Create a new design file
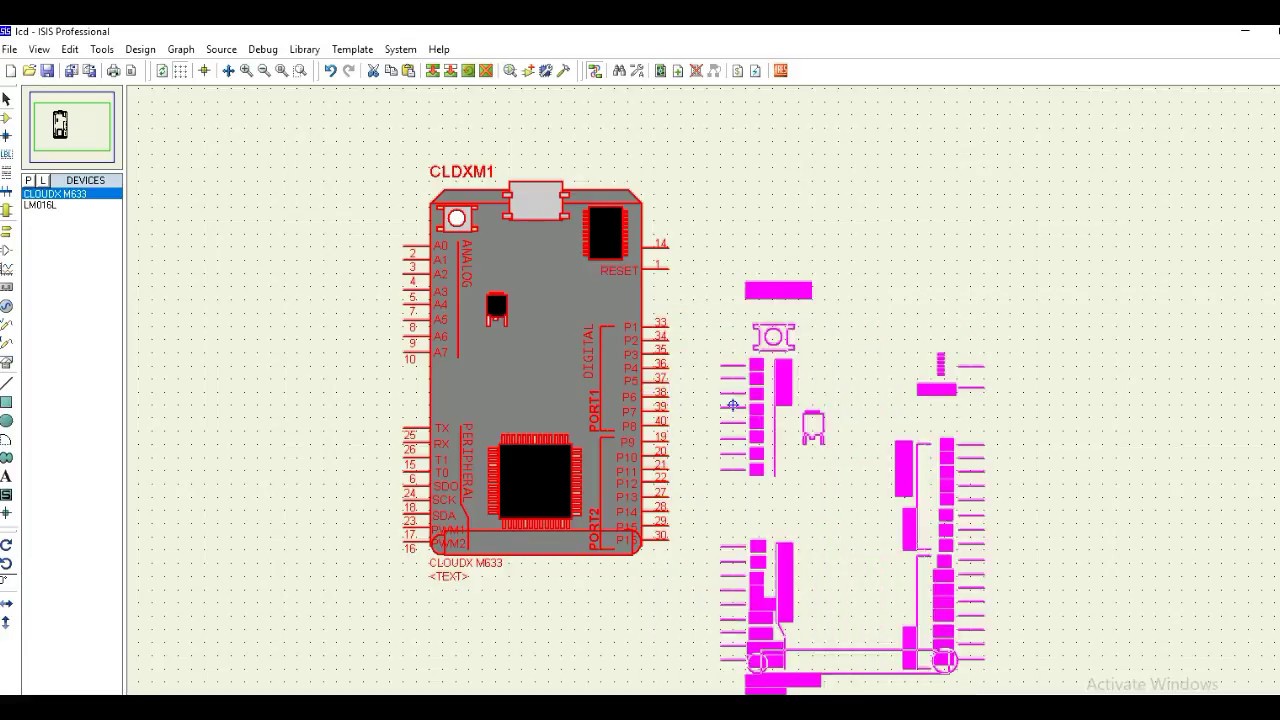Viewport: 1280px width, 720px height. (11, 71)
